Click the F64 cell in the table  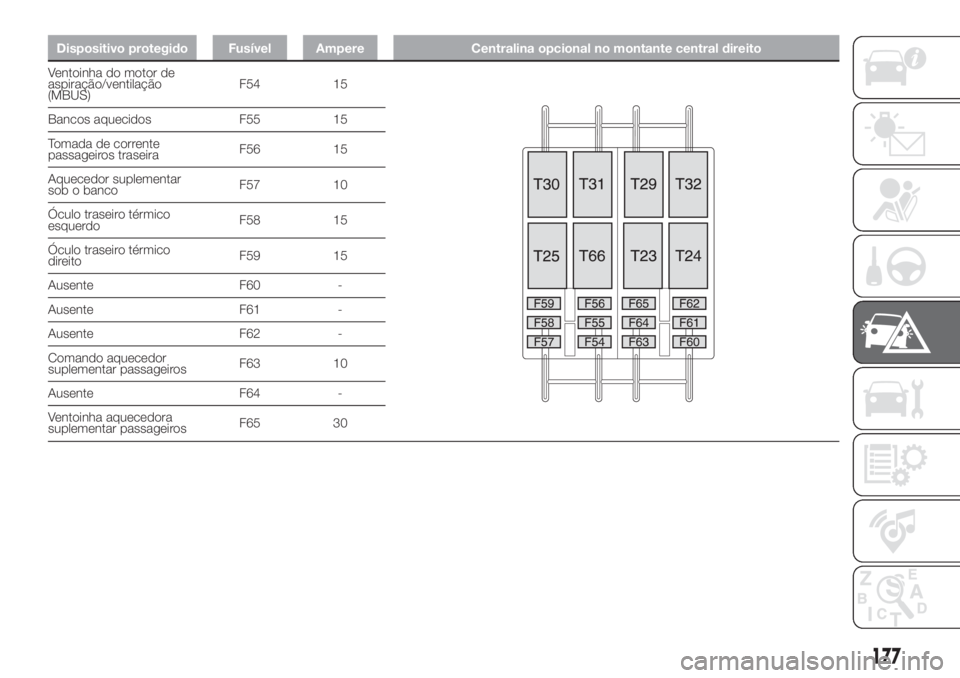[250, 393]
